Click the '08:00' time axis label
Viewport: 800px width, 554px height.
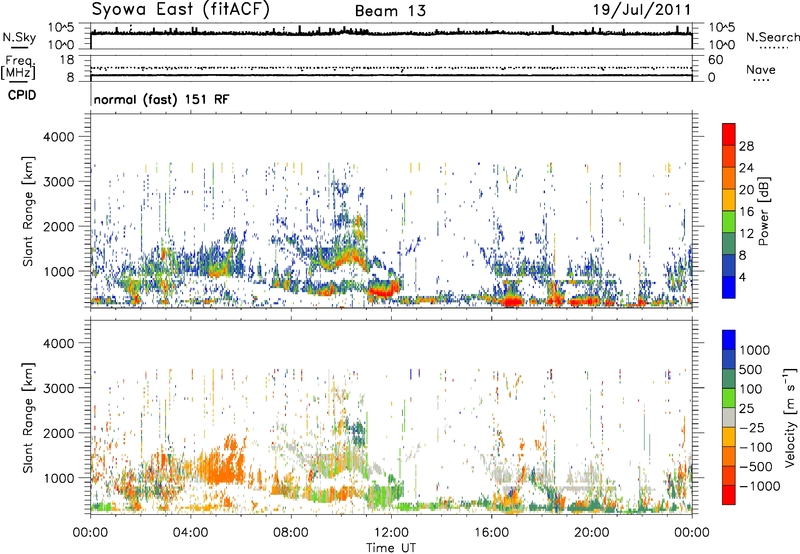(x=290, y=533)
